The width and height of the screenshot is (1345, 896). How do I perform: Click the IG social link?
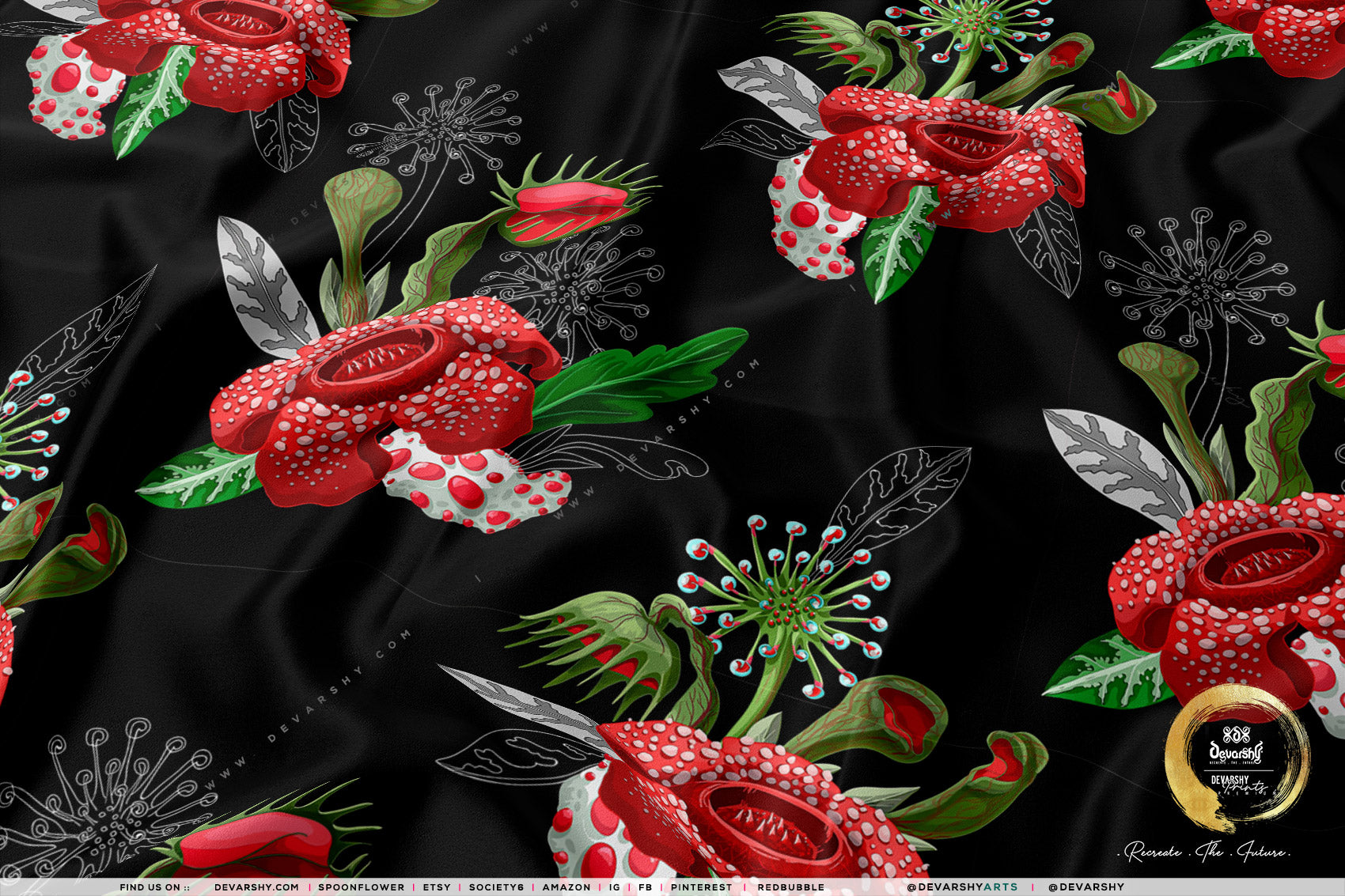click(x=615, y=887)
